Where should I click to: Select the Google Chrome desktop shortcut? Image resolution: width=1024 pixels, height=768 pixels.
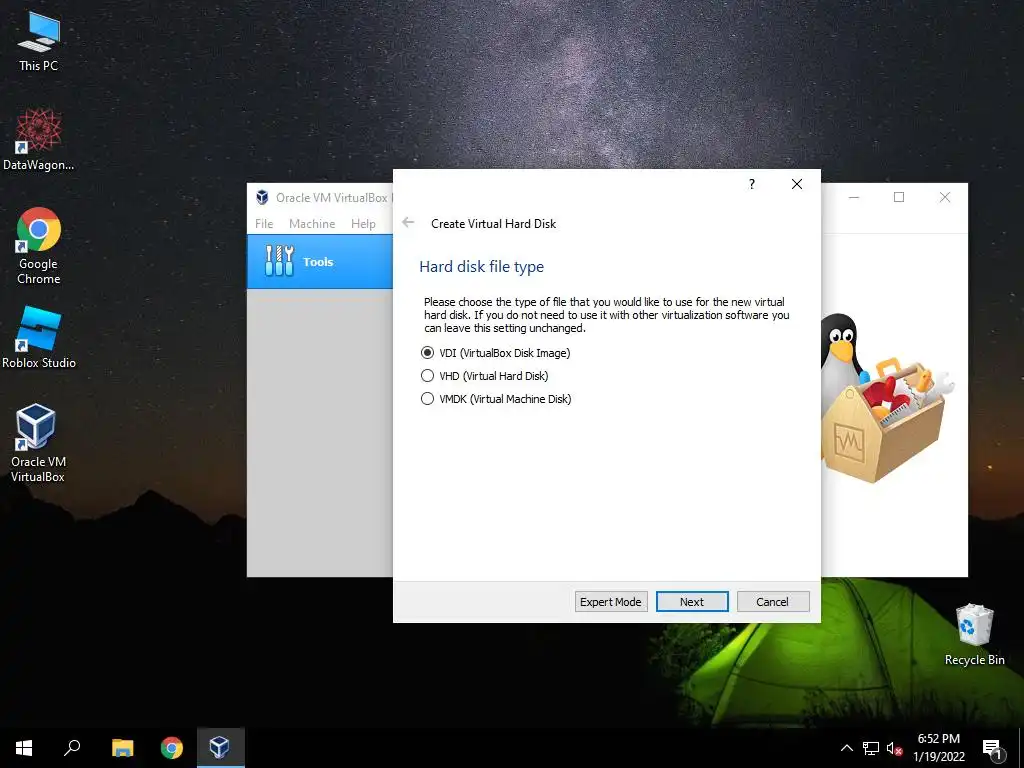coord(39,246)
